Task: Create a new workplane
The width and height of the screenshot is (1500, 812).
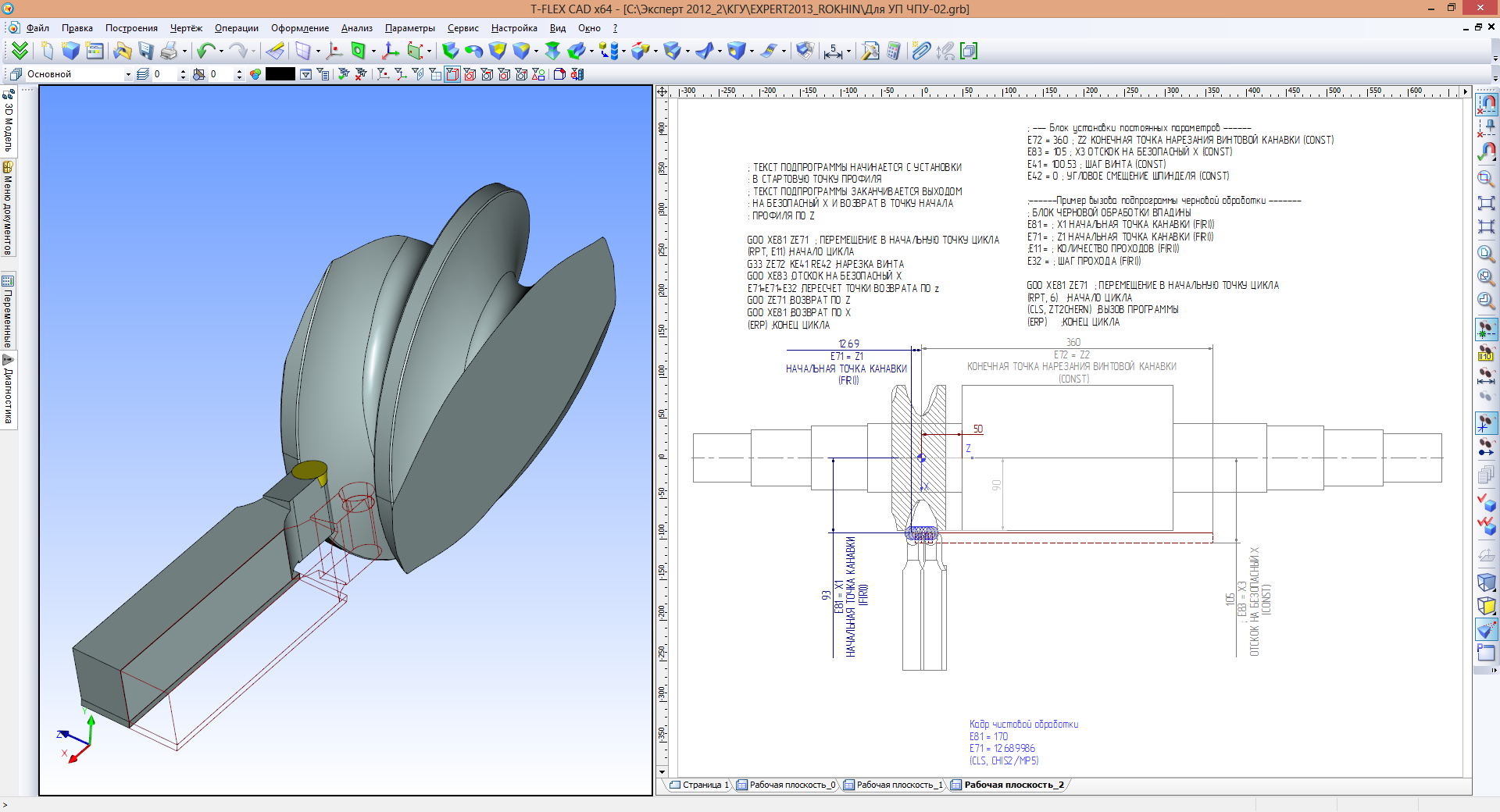Action: (x=302, y=52)
